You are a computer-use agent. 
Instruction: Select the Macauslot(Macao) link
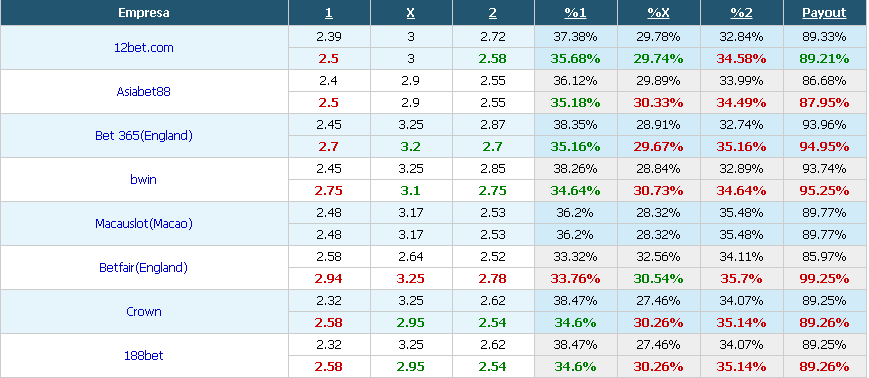pyautogui.click(x=144, y=224)
